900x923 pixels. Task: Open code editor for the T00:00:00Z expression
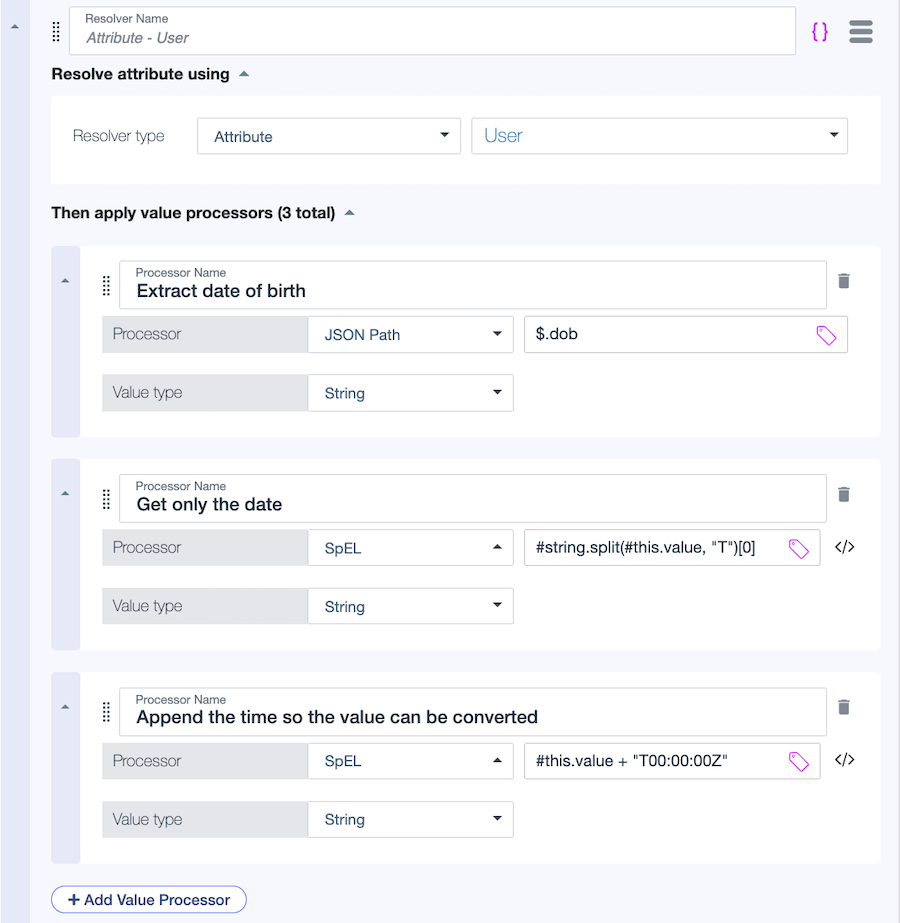coord(845,760)
